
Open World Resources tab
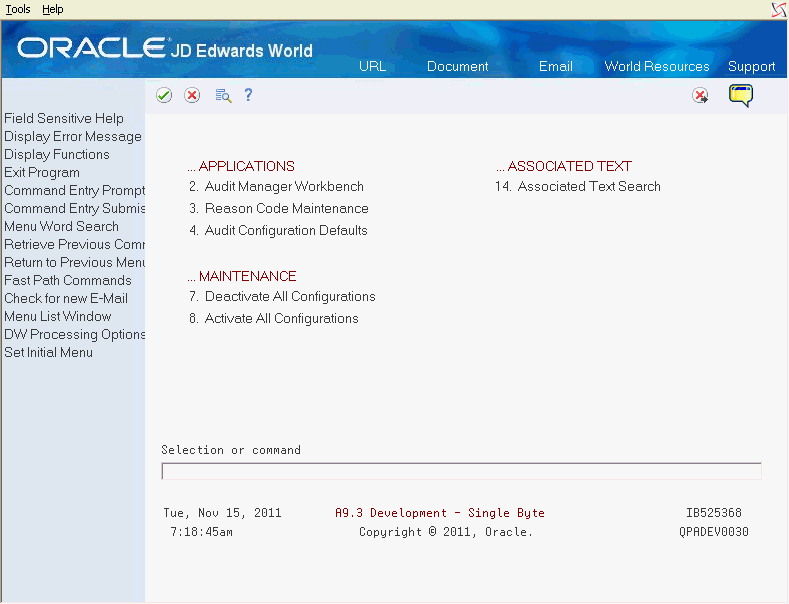(657, 66)
